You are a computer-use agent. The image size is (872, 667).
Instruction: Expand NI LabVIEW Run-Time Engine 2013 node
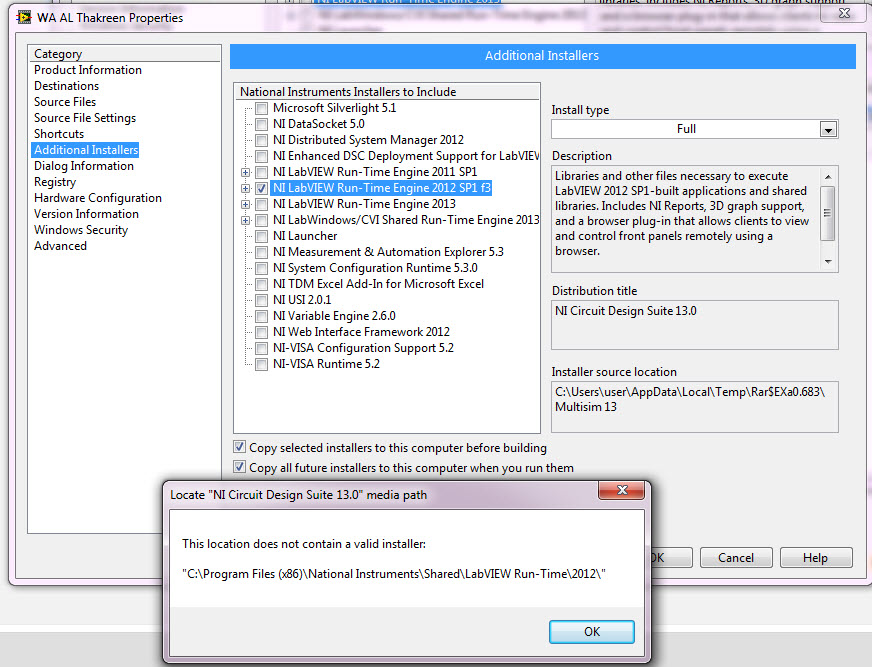(x=245, y=205)
